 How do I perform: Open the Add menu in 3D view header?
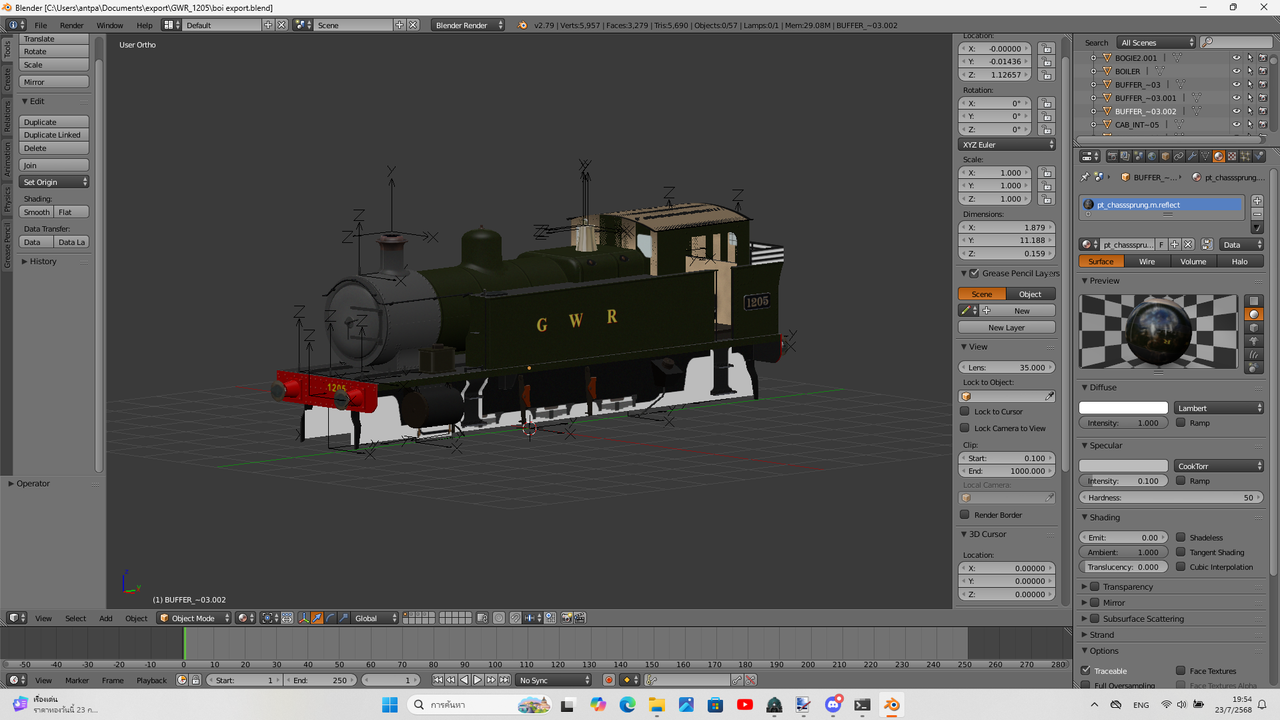[x=106, y=618]
